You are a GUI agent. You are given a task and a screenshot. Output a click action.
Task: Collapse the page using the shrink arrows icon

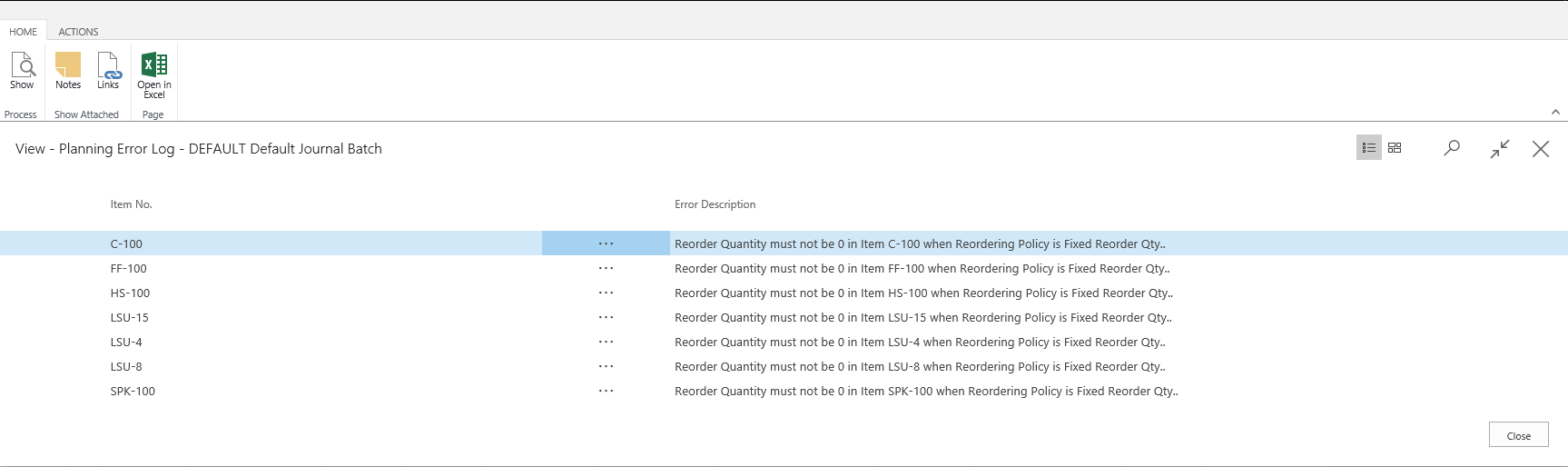point(1499,149)
